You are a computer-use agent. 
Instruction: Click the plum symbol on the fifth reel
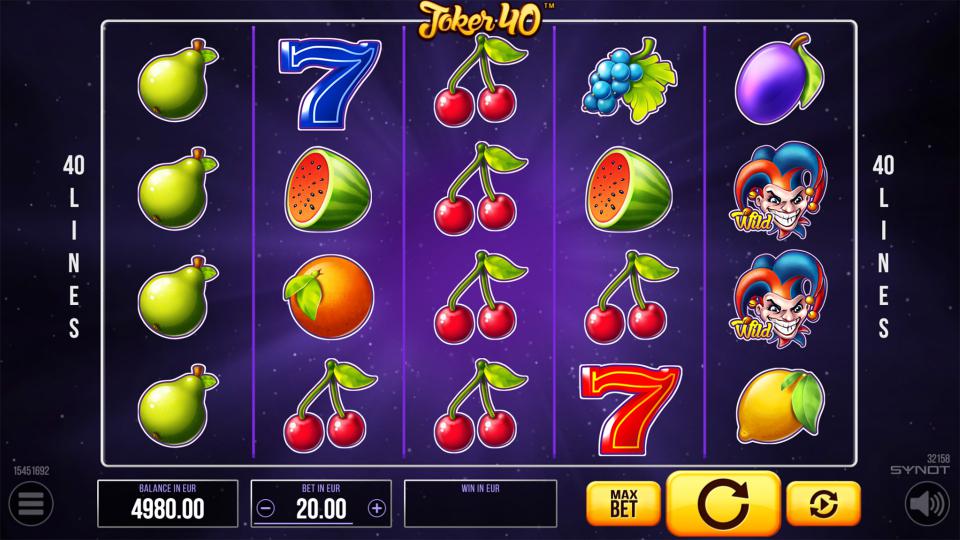(779, 80)
